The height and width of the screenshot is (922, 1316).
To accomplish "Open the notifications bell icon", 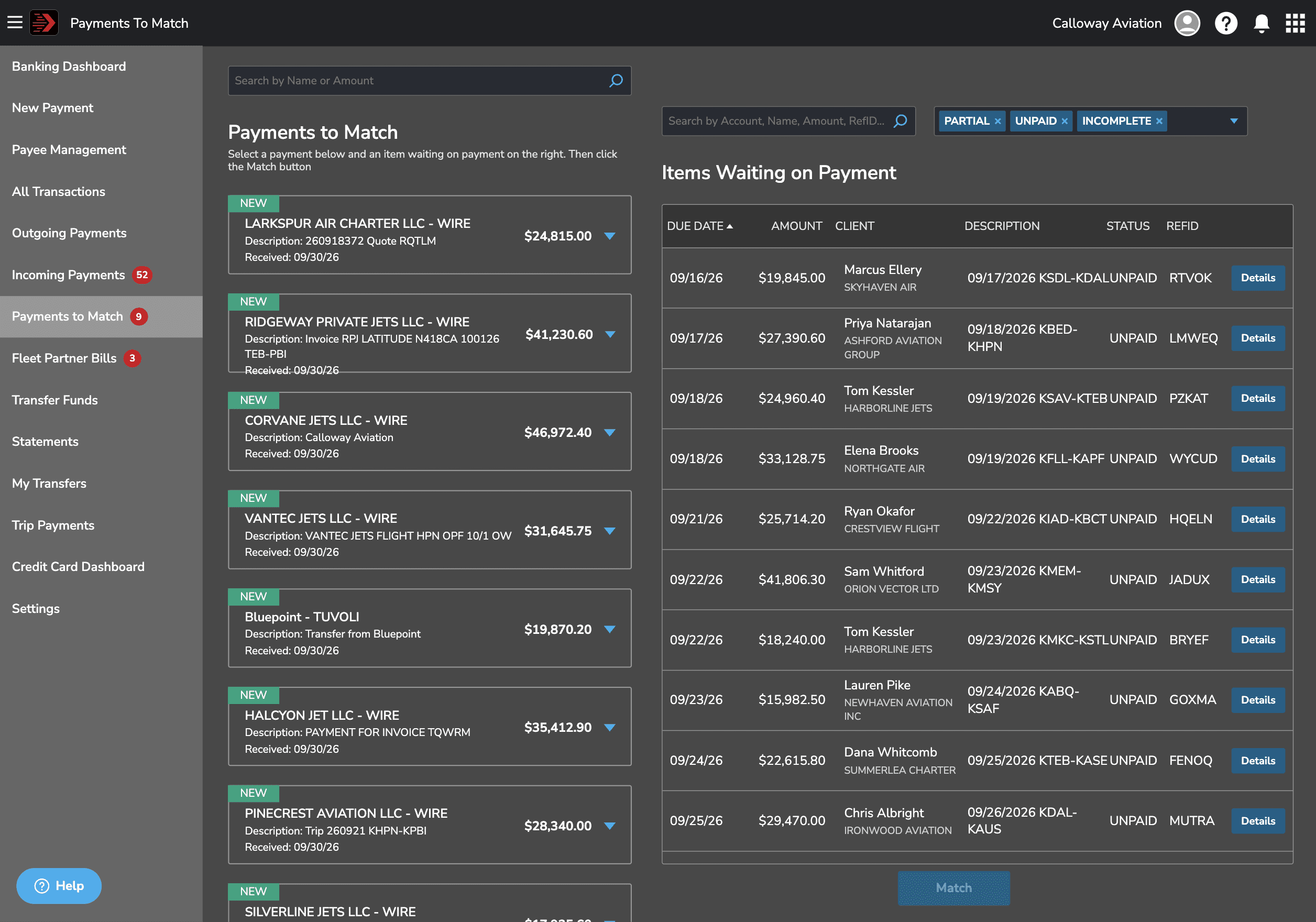I will (1261, 24).
